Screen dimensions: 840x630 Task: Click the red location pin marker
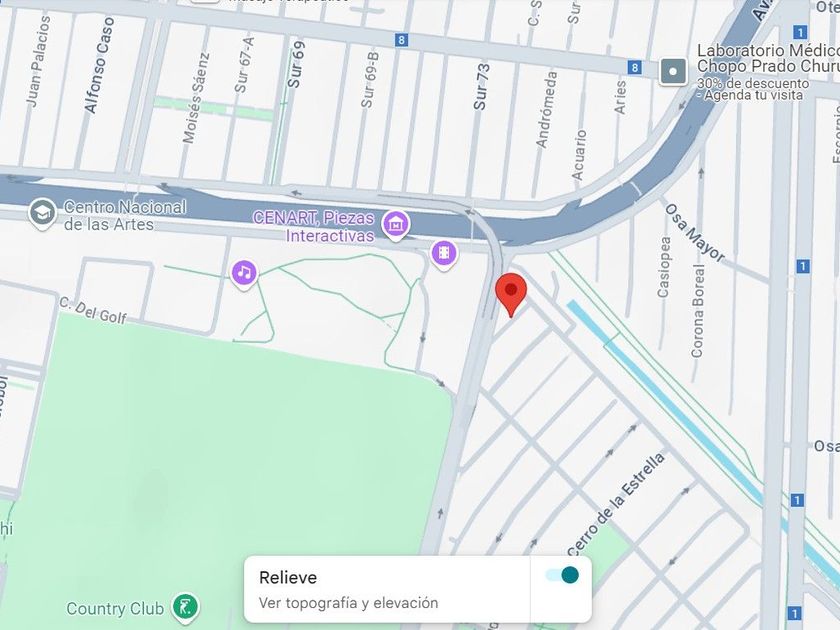[511, 294]
